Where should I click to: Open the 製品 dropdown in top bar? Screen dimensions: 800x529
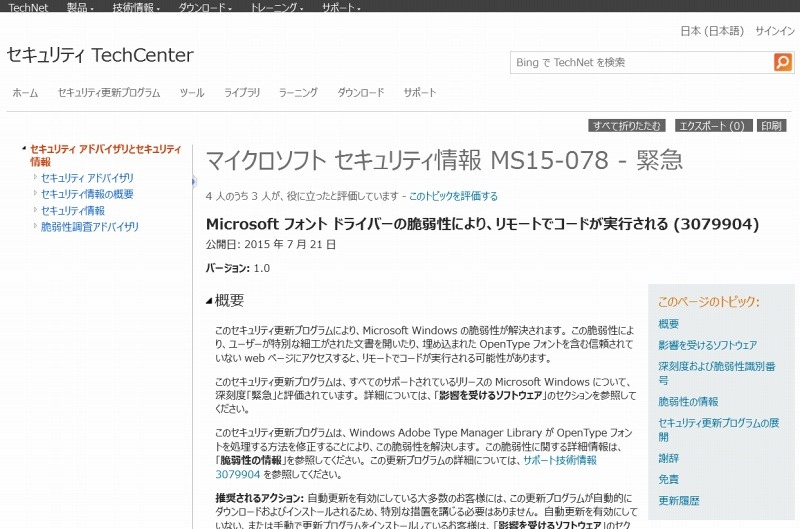click(80, 7)
